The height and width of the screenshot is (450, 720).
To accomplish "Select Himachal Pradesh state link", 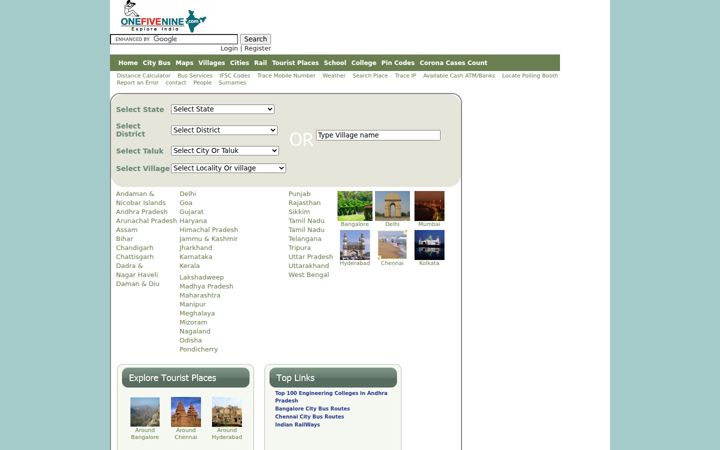I will click(208, 230).
